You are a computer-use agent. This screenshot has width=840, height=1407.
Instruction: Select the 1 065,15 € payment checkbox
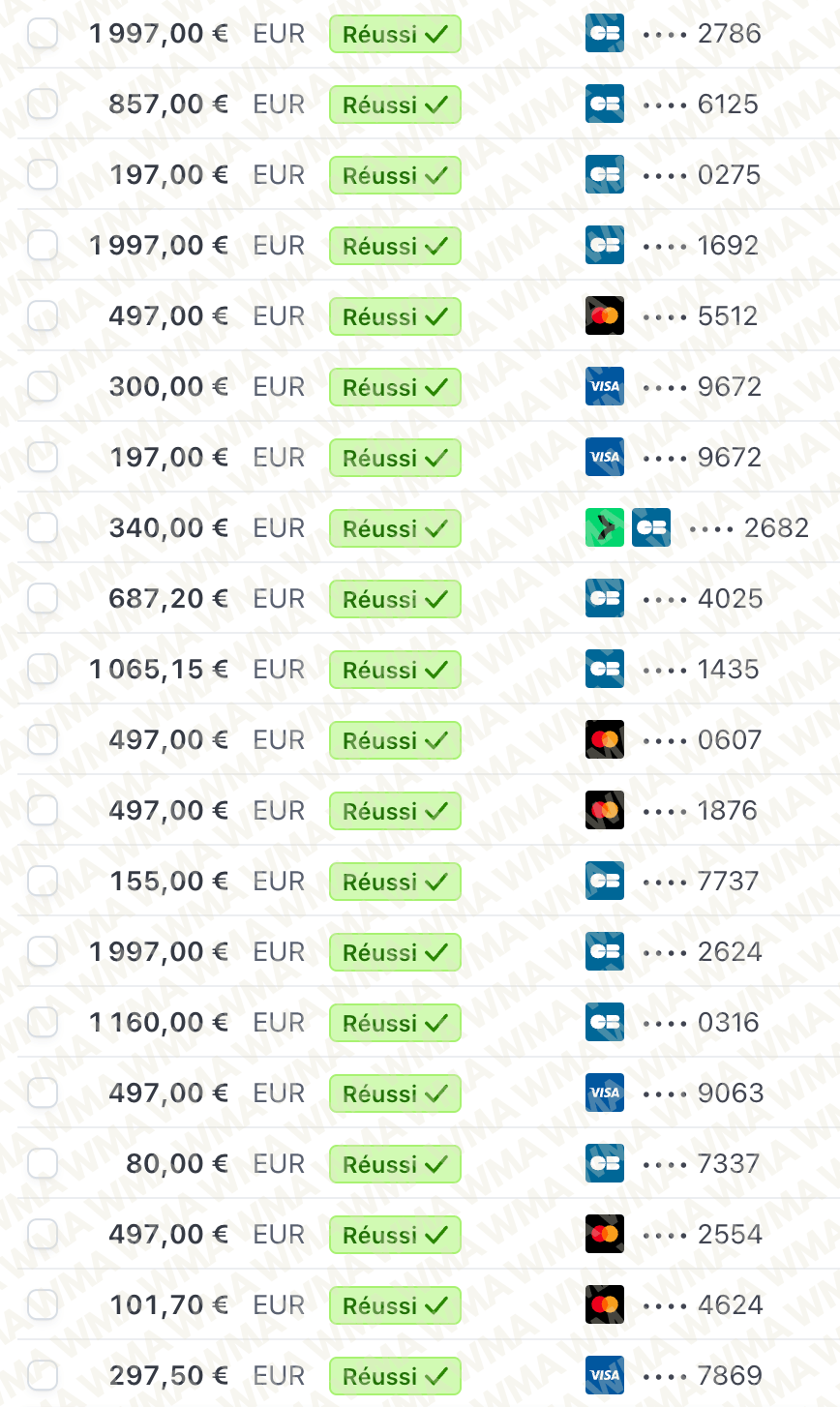[43, 670]
